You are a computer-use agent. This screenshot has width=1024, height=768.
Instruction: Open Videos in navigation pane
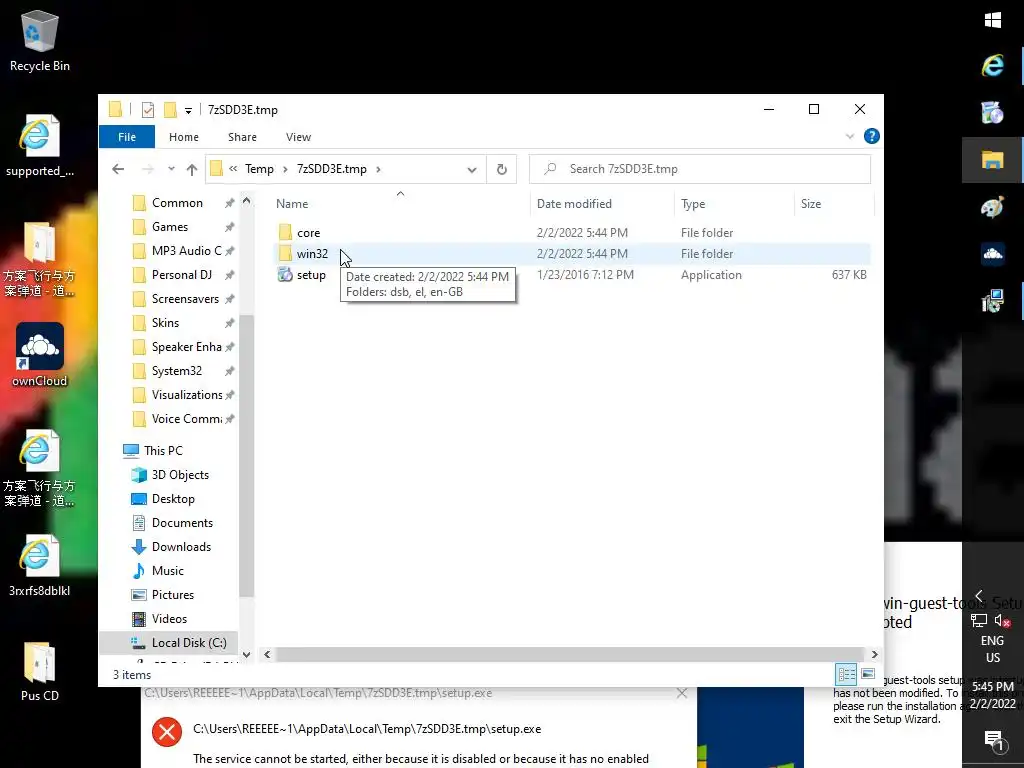coord(168,619)
